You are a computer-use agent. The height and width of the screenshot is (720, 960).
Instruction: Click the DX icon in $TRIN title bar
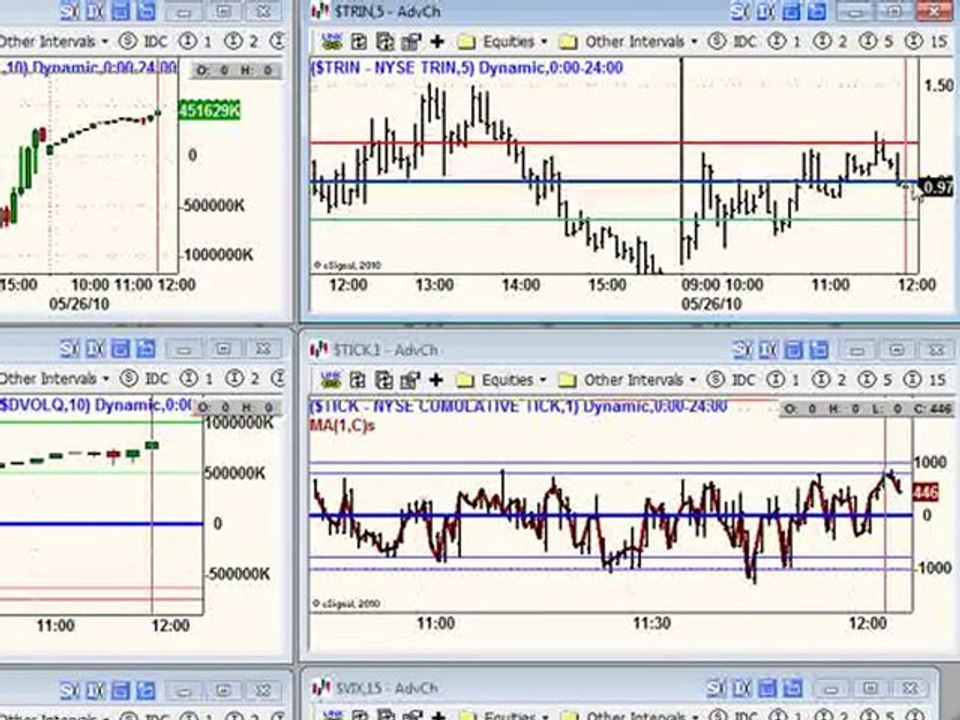click(764, 10)
